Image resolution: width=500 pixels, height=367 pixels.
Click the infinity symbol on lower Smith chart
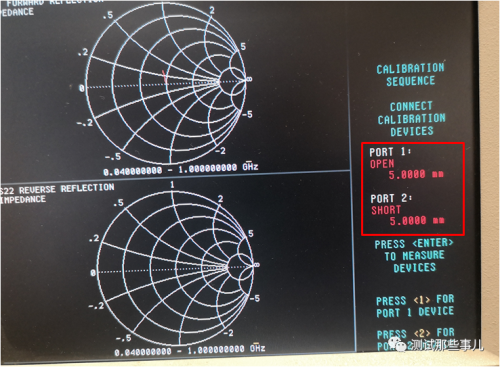click(x=257, y=265)
